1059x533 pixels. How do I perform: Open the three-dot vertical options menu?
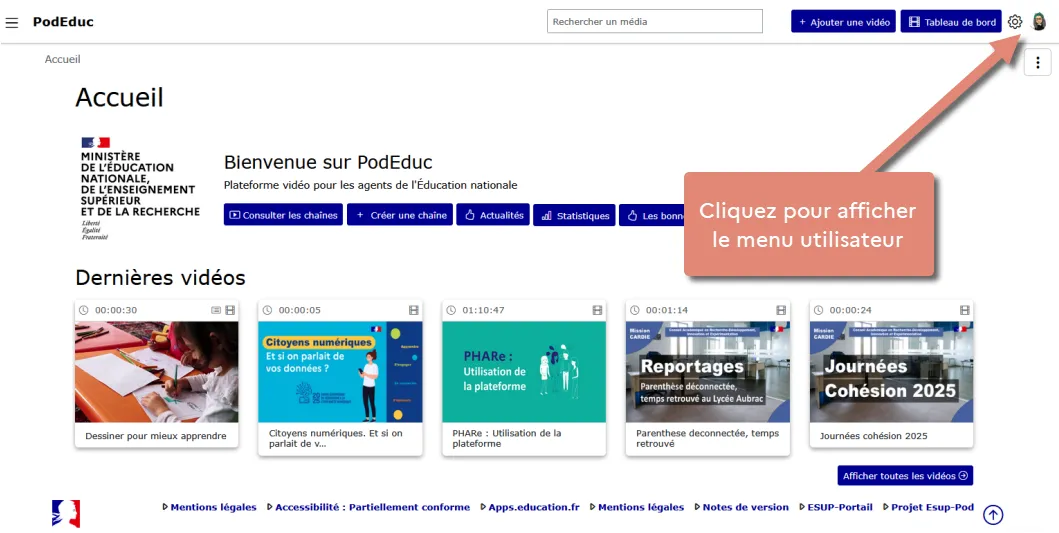1037,63
